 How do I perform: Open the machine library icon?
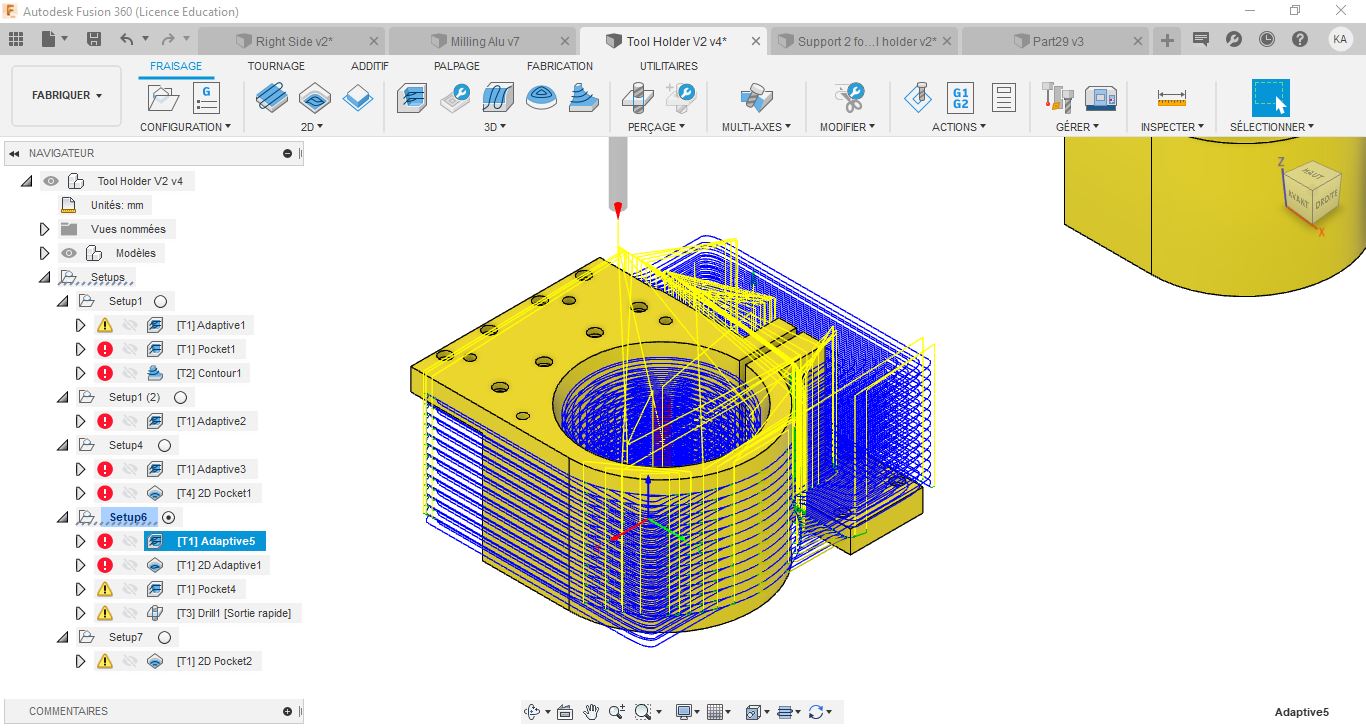tap(1100, 98)
